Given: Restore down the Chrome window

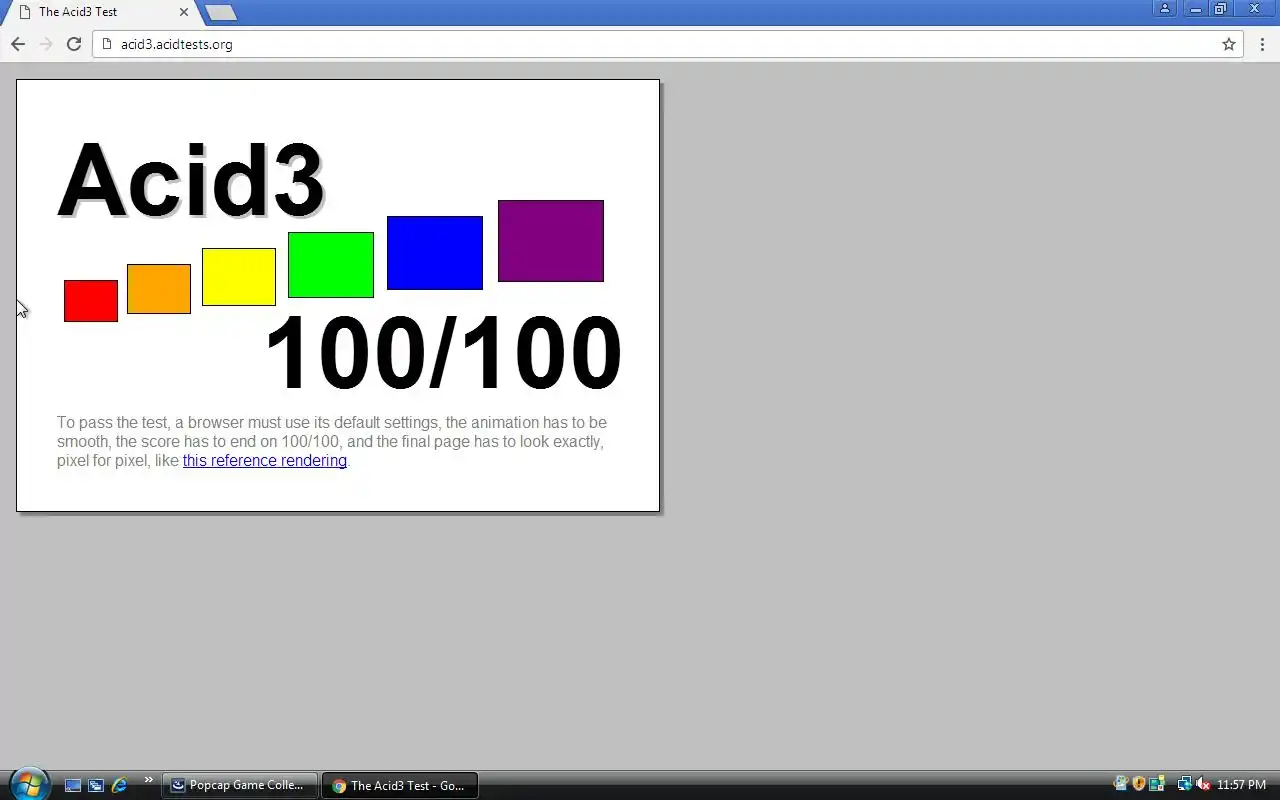Looking at the screenshot, I should coord(1220,8).
